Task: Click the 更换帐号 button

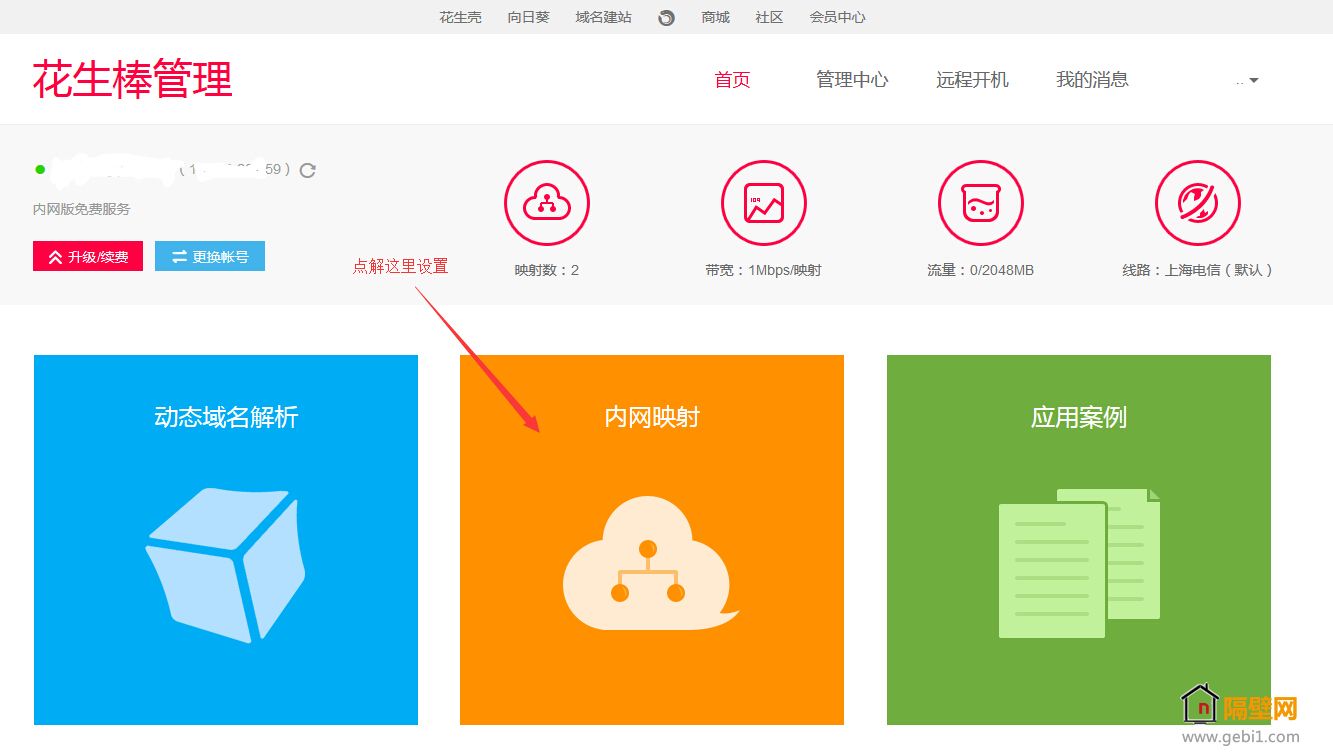Action: tap(210, 256)
